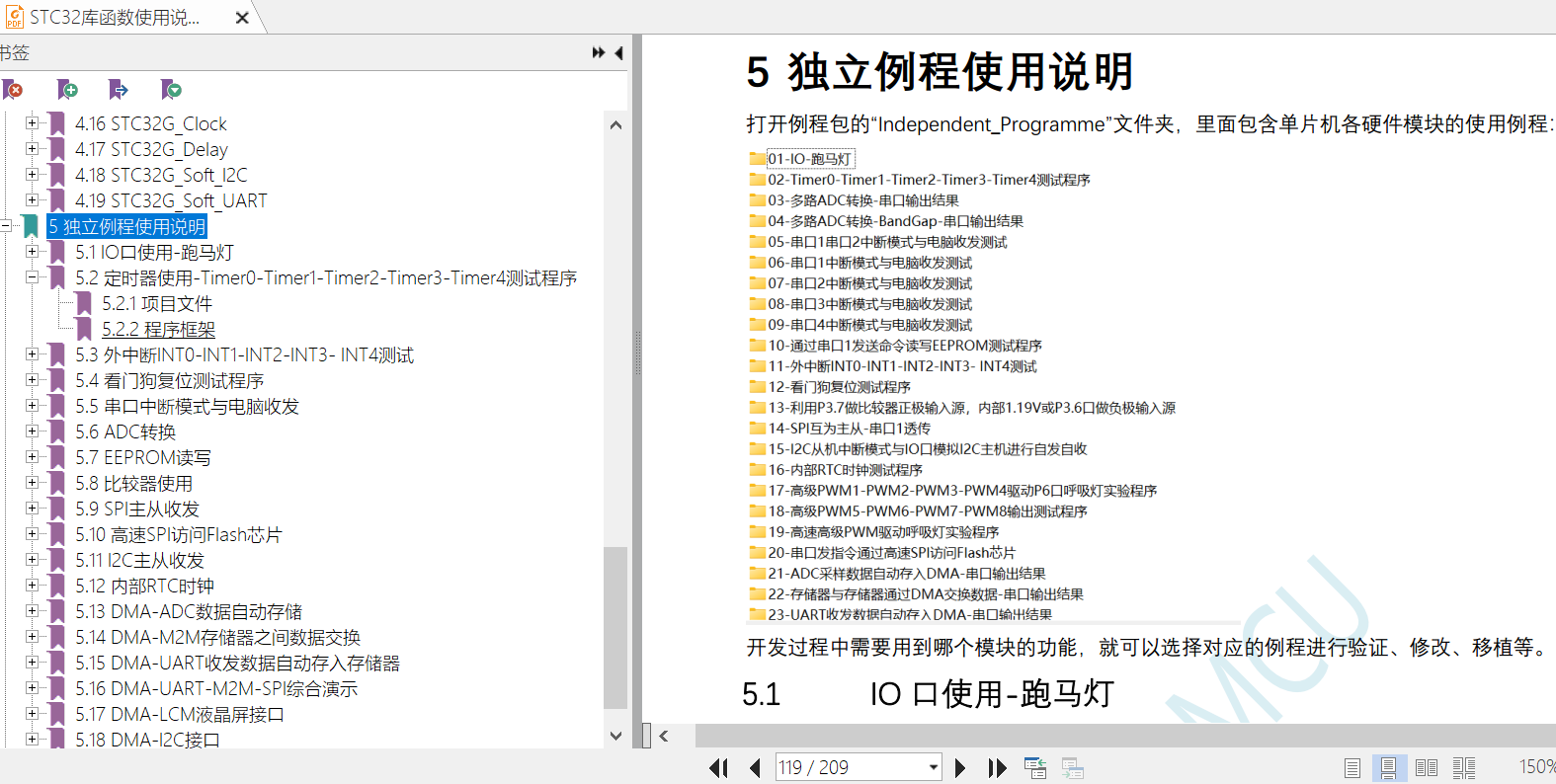
Task: Go to the next page
Action: (x=959, y=767)
